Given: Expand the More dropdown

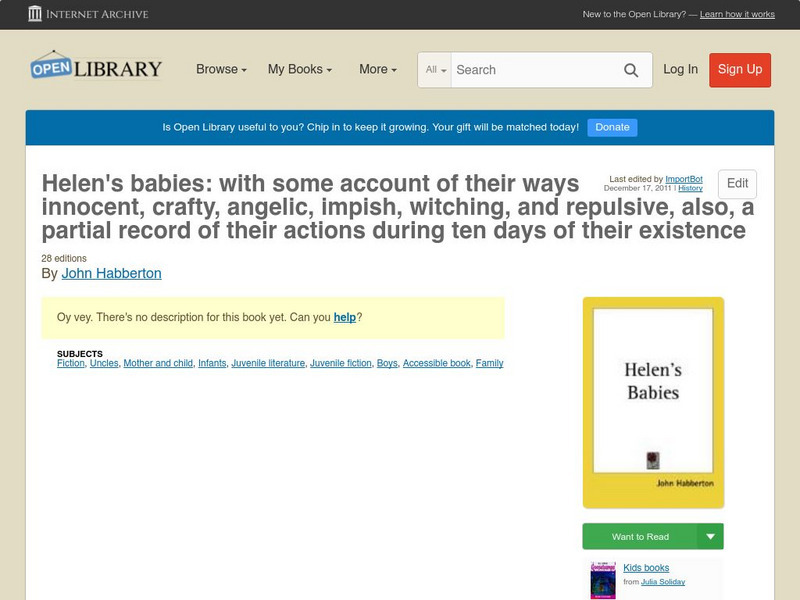Looking at the screenshot, I should [x=376, y=70].
